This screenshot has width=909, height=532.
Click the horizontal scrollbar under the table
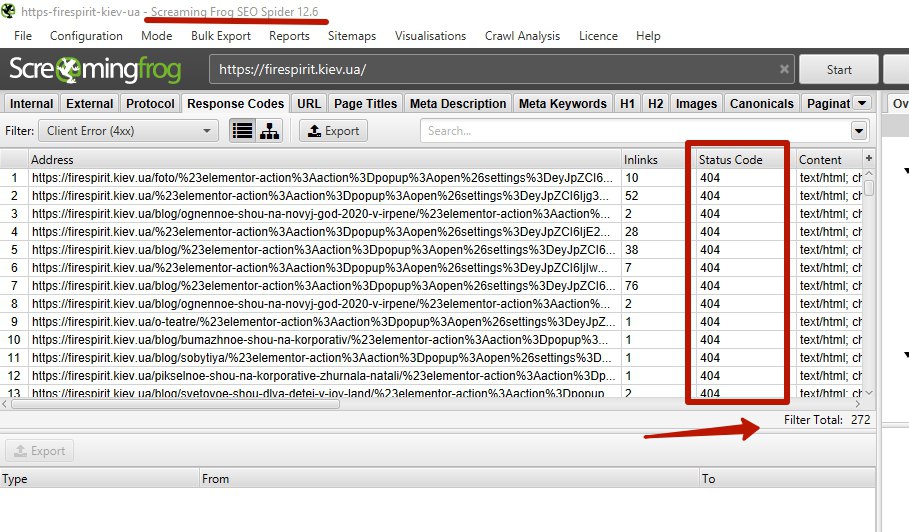coord(175,404)
